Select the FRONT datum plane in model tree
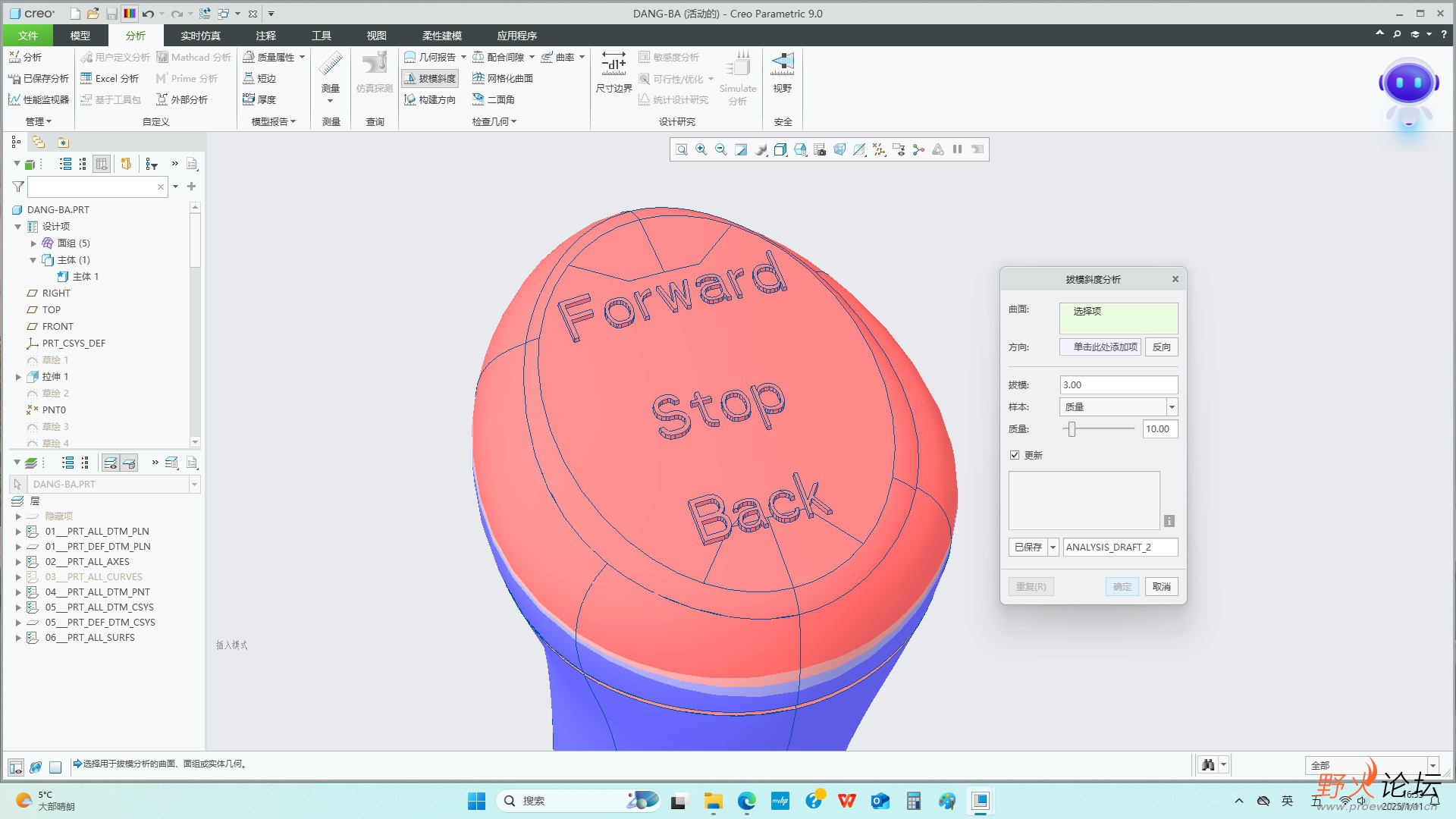This screenshot has height=819, width=1456. tap(58, 327)
